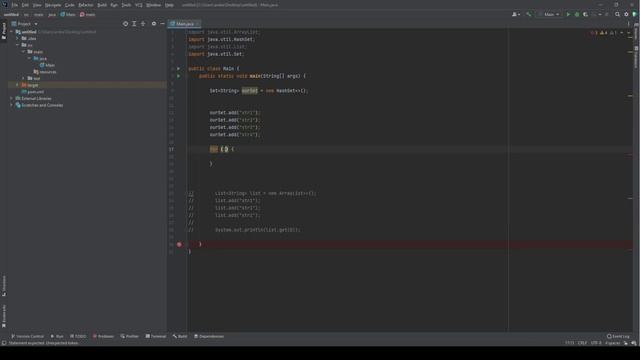Click run gutter arrow beside main method

coord(178,76)
